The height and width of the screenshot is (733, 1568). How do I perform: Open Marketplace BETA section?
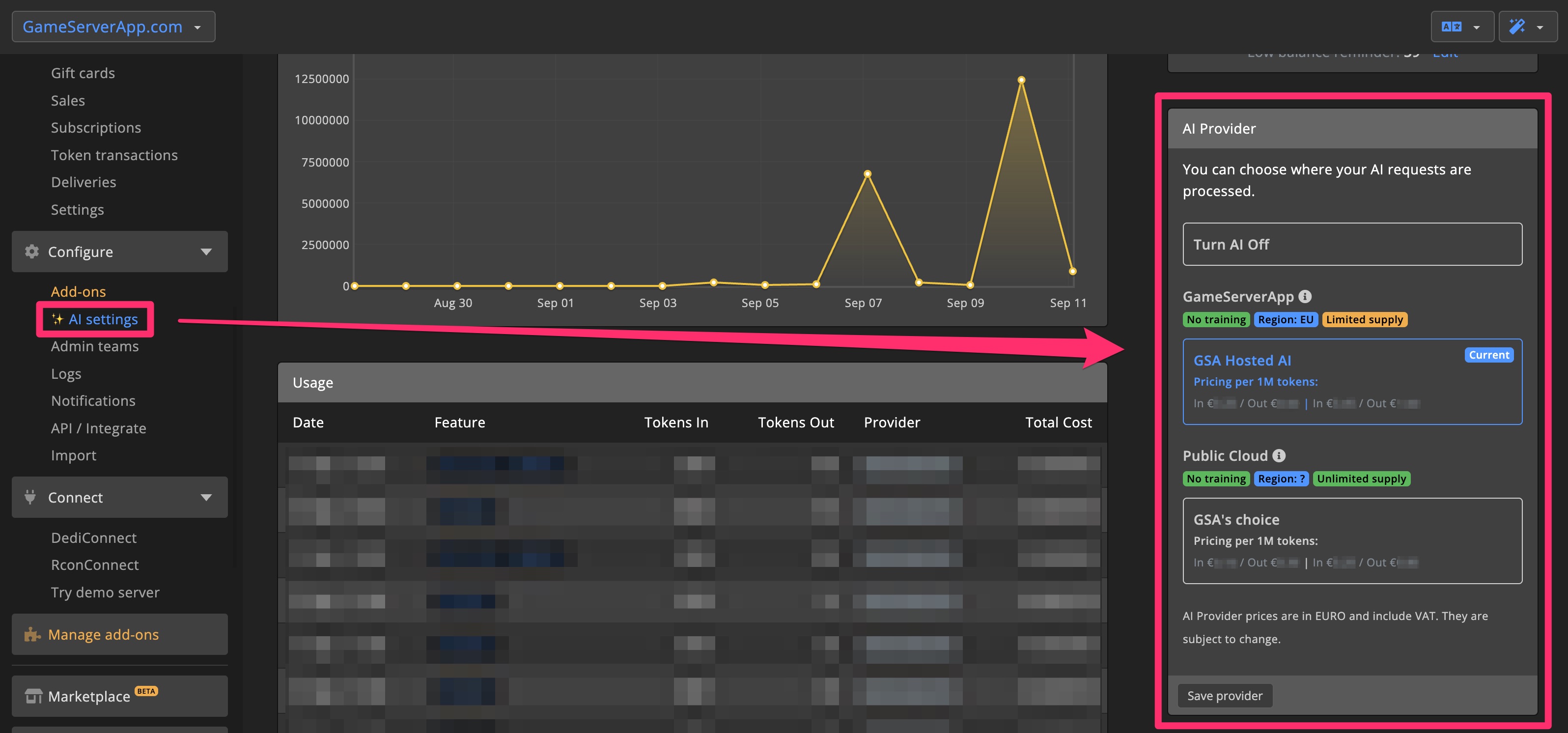point(120,696)
